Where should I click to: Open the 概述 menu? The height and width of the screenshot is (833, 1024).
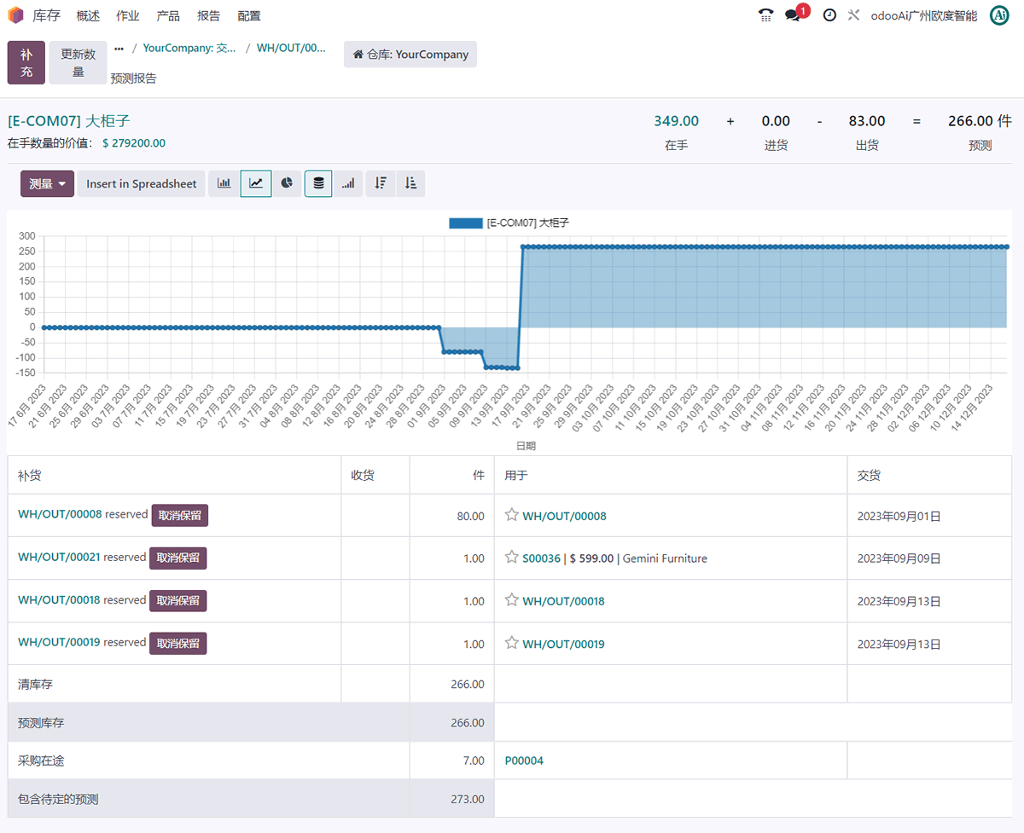click(88, 16)
